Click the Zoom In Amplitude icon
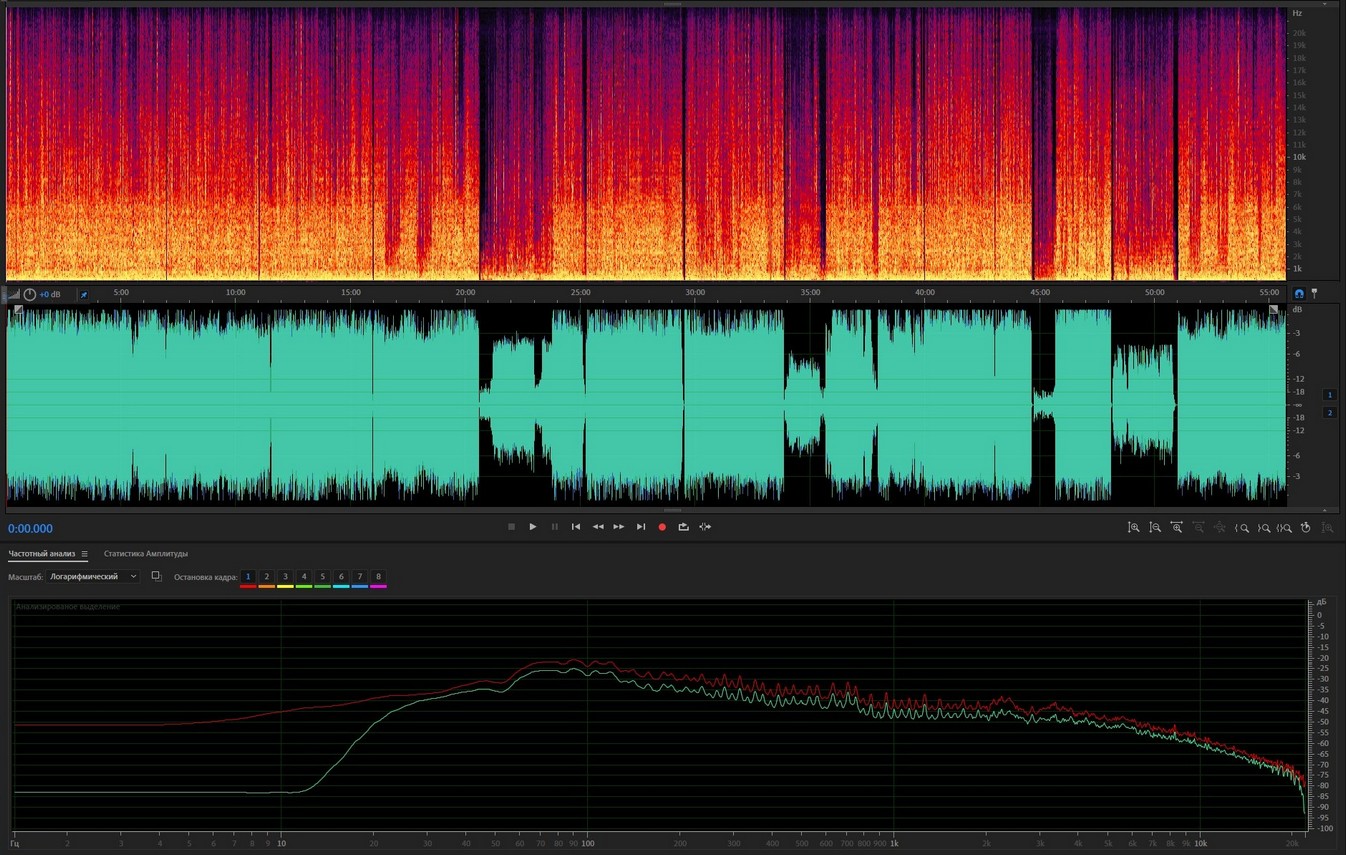 click(x=1134, y=527)
